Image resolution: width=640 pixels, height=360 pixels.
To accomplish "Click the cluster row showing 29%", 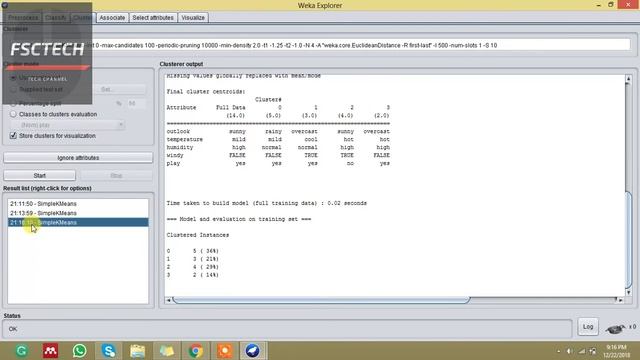I will pyautogui.click(x=193, y=267).
